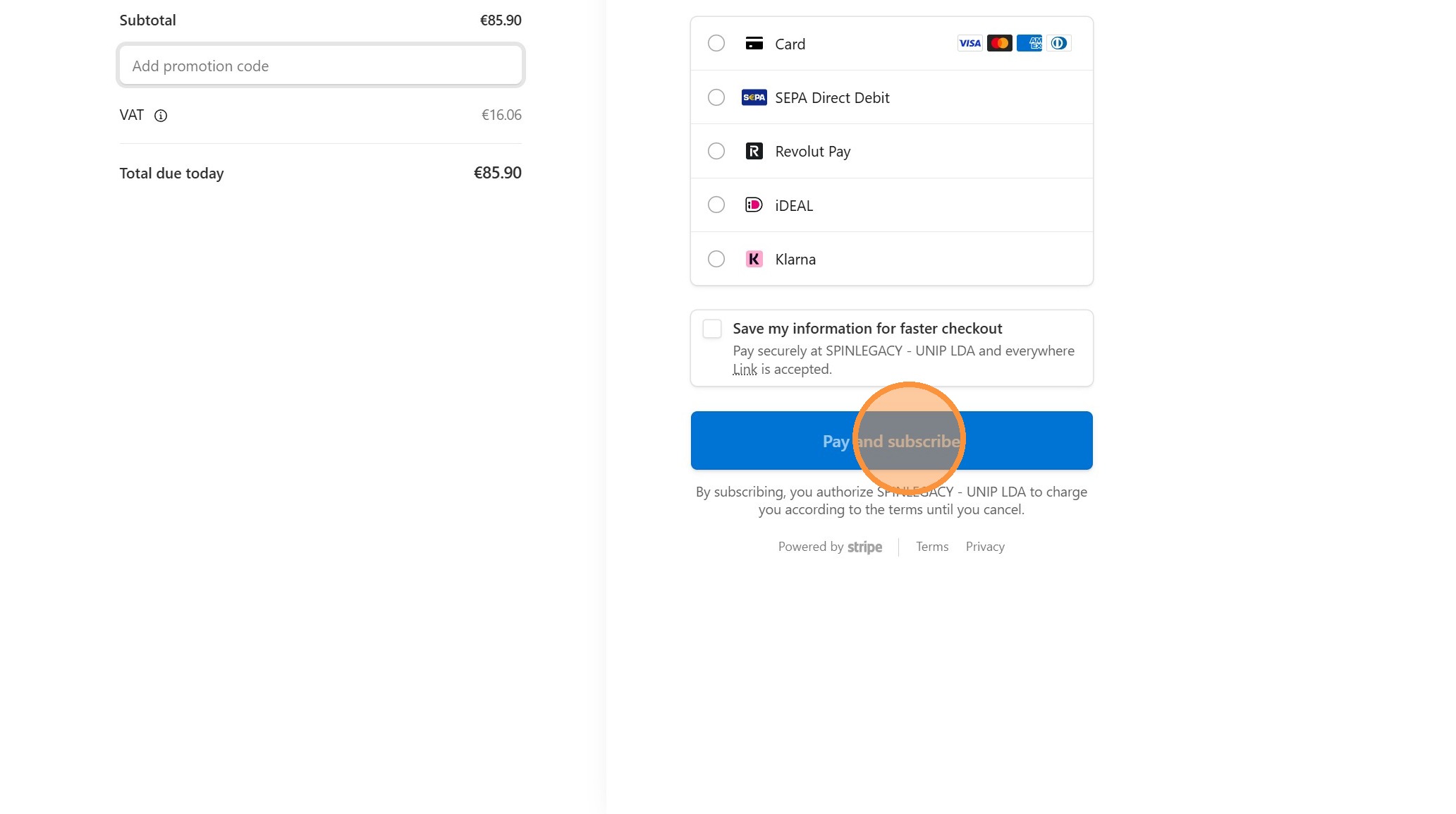Select SEPA Direct Debit radio button

pos(716,97)
